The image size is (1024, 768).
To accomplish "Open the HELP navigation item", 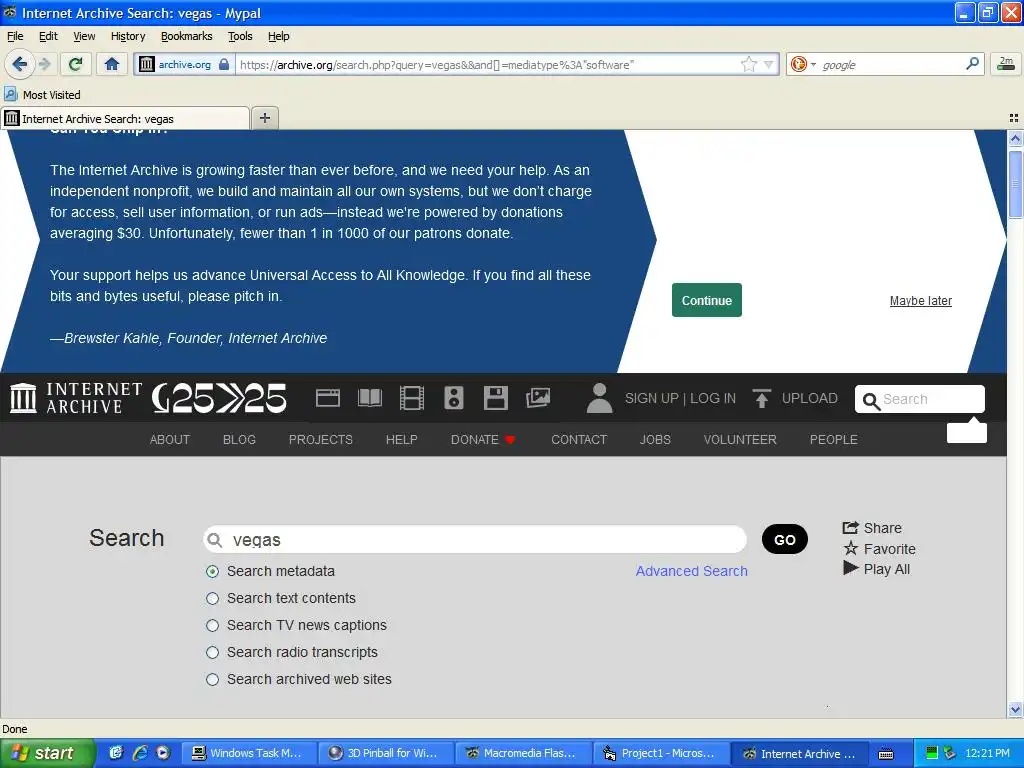I will [401, 440].
